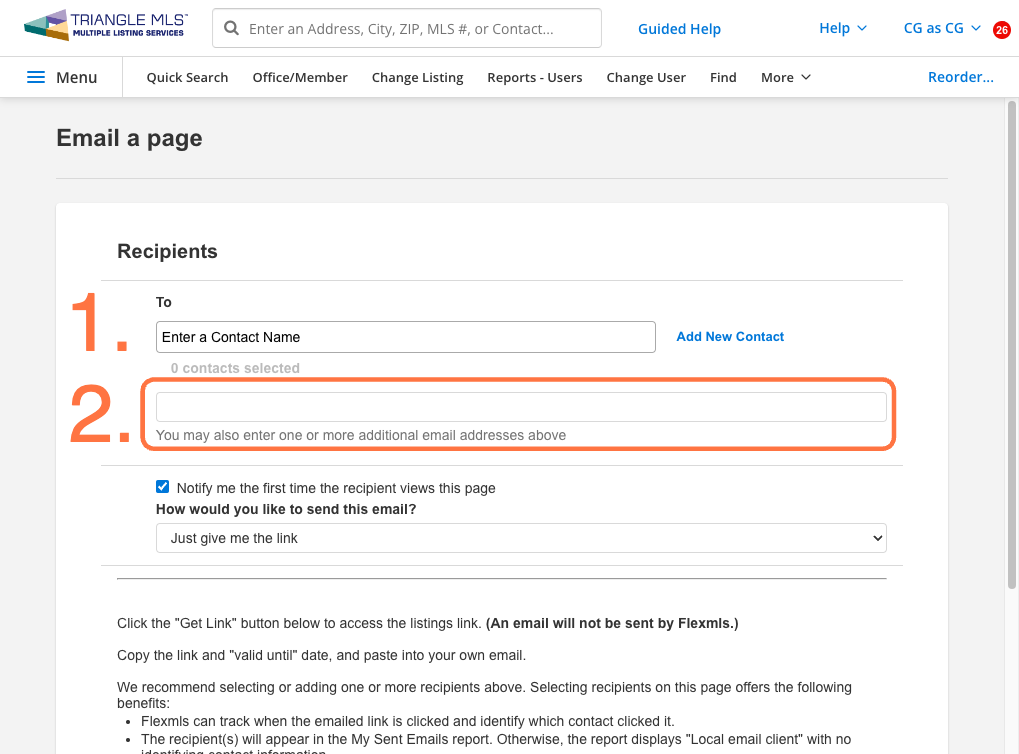Click the "Recipients" section heading
This screenshot has height=754, width=1019.
coord(167,252)
